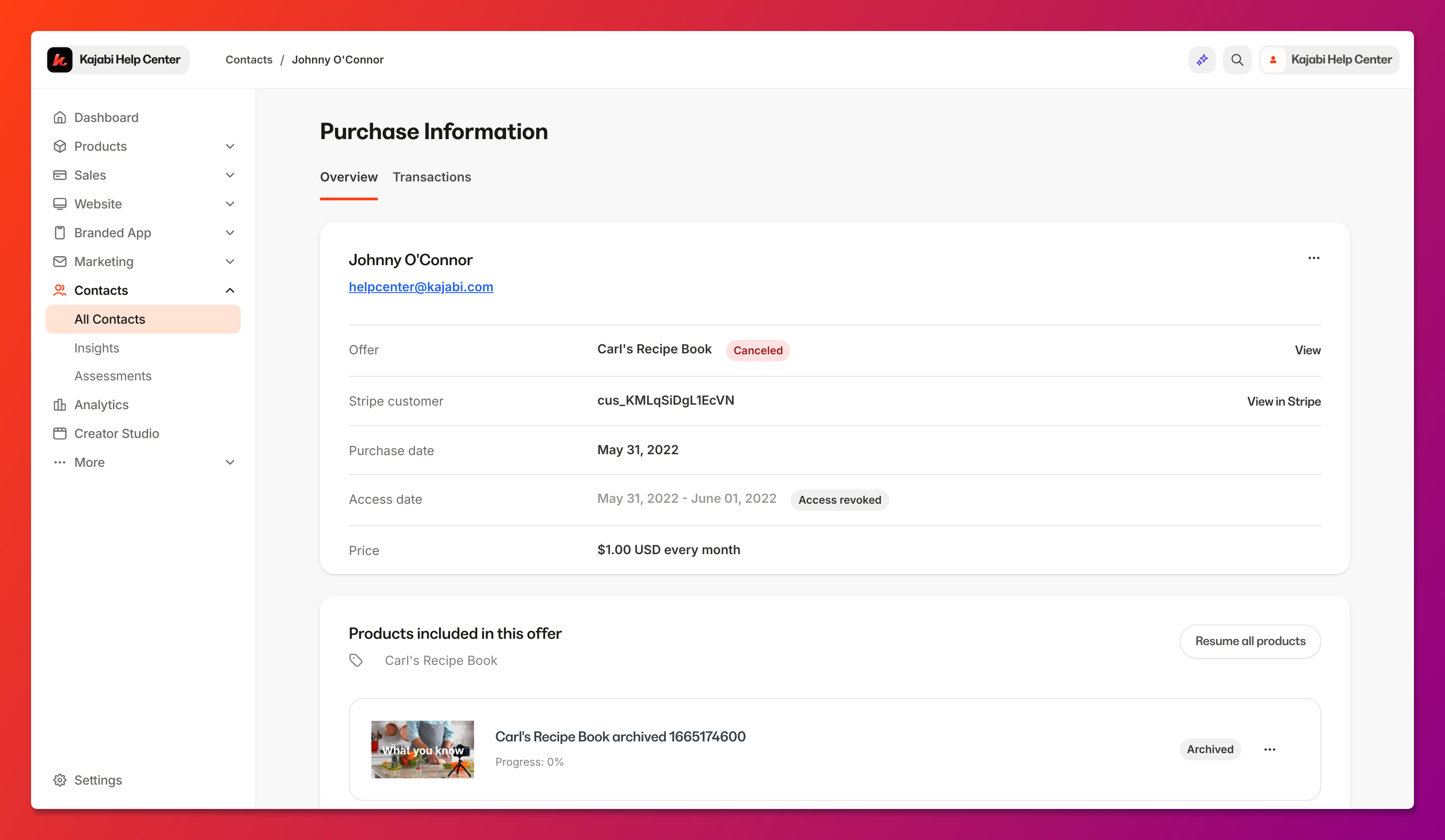Click Resume all products button
The height and width of the screenshot is (840, 1445).
coord(1250,641)
